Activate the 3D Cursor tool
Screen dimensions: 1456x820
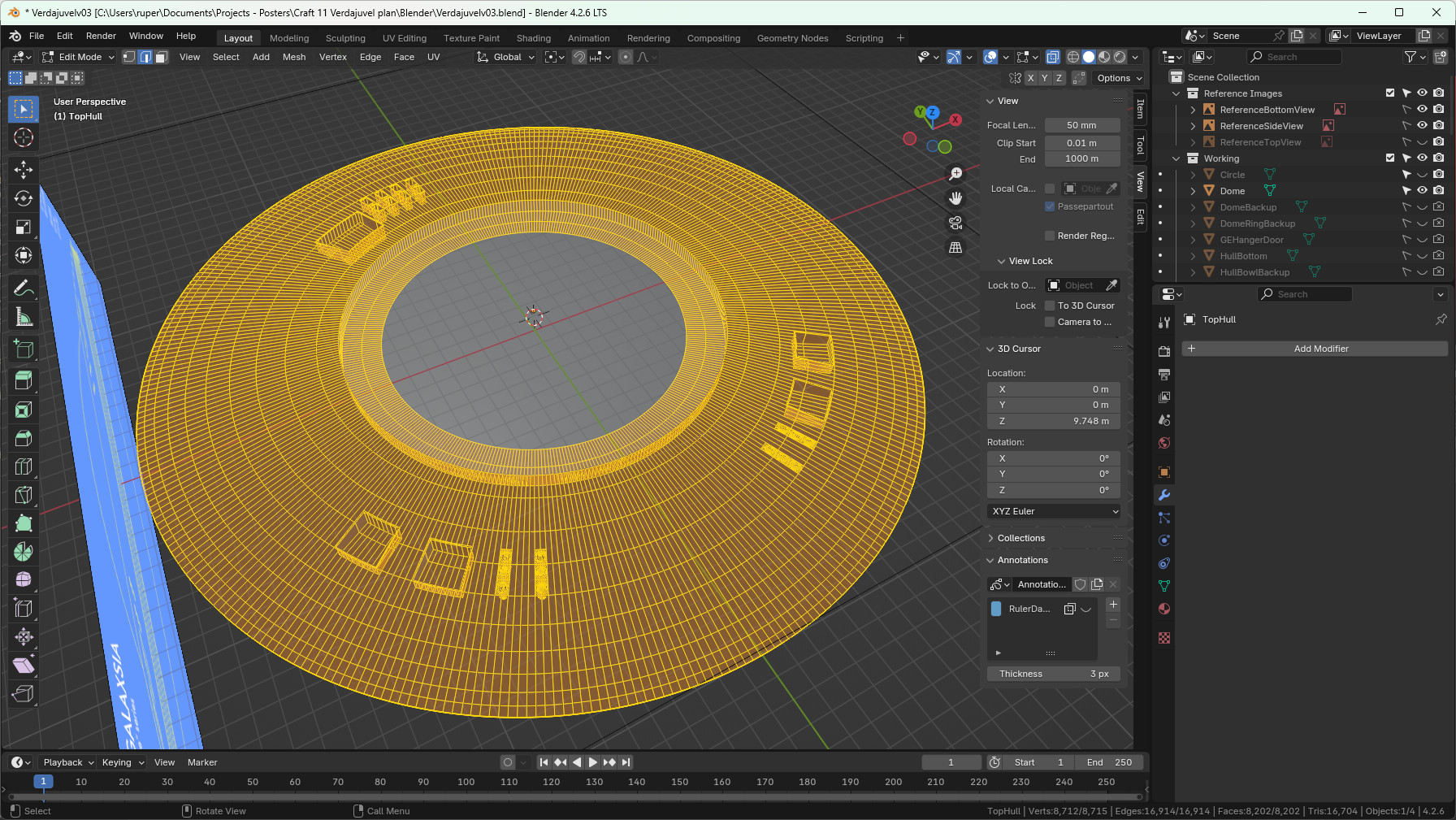click(24, 137)
